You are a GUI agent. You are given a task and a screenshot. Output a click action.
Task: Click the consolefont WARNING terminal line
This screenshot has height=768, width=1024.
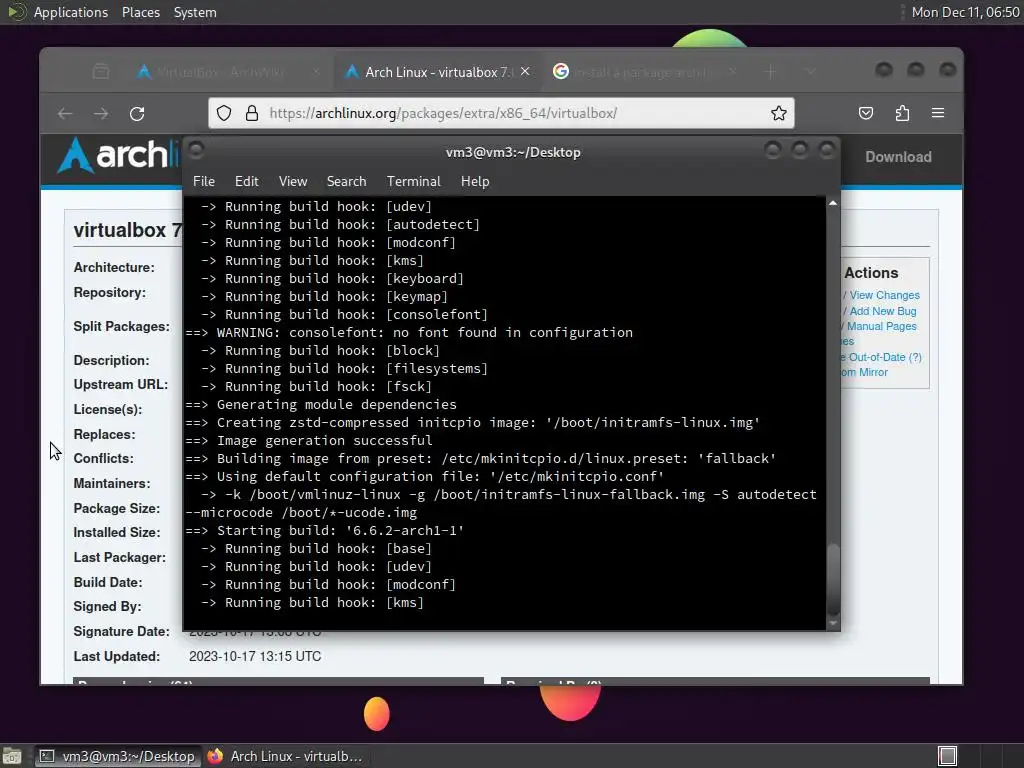point(409,332)
